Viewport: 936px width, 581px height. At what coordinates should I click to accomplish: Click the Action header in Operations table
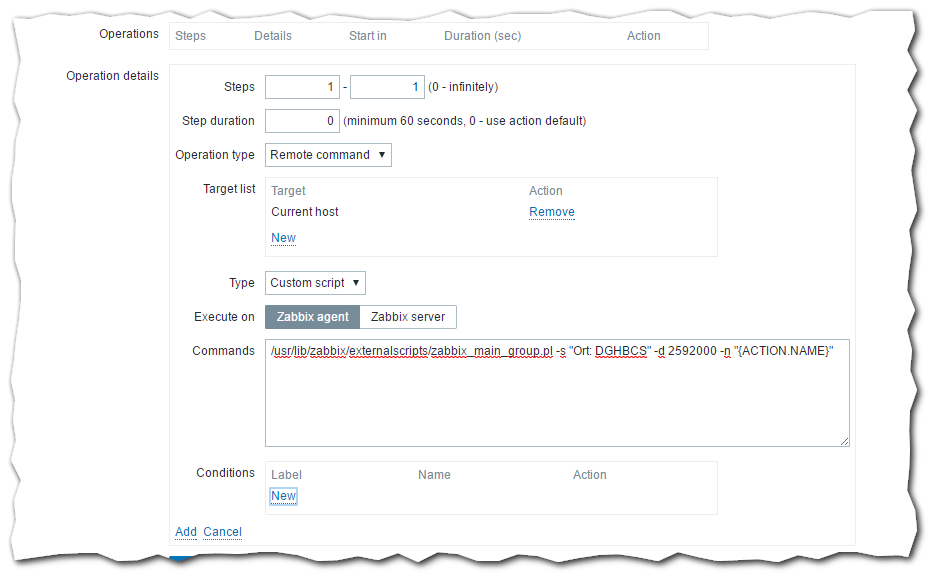(x=643, y=36)
